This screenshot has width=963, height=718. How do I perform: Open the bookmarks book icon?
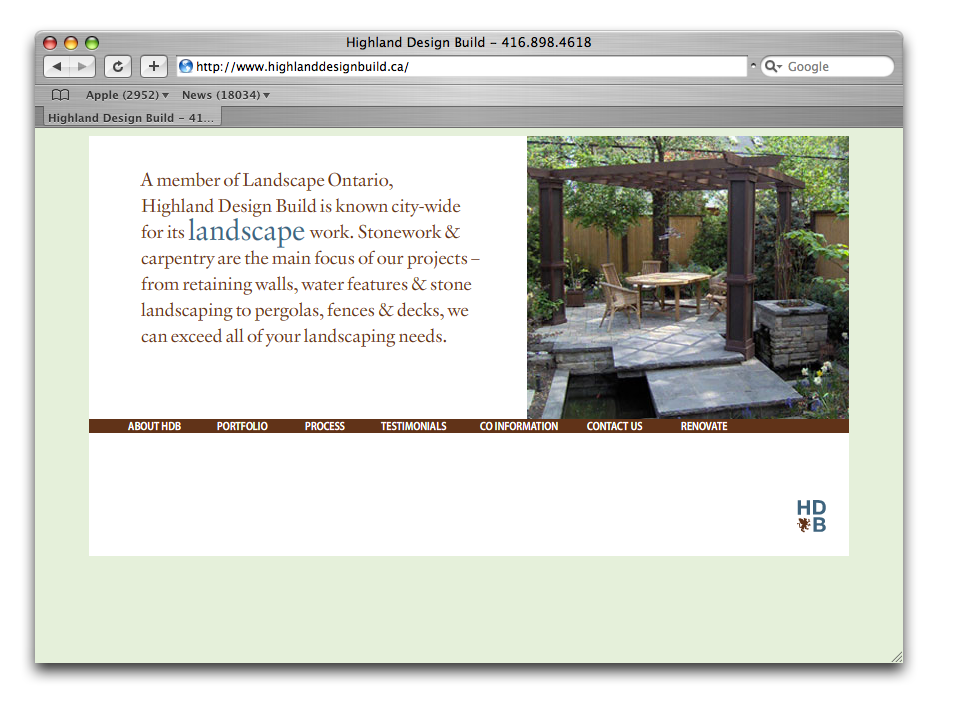point(60,95)
